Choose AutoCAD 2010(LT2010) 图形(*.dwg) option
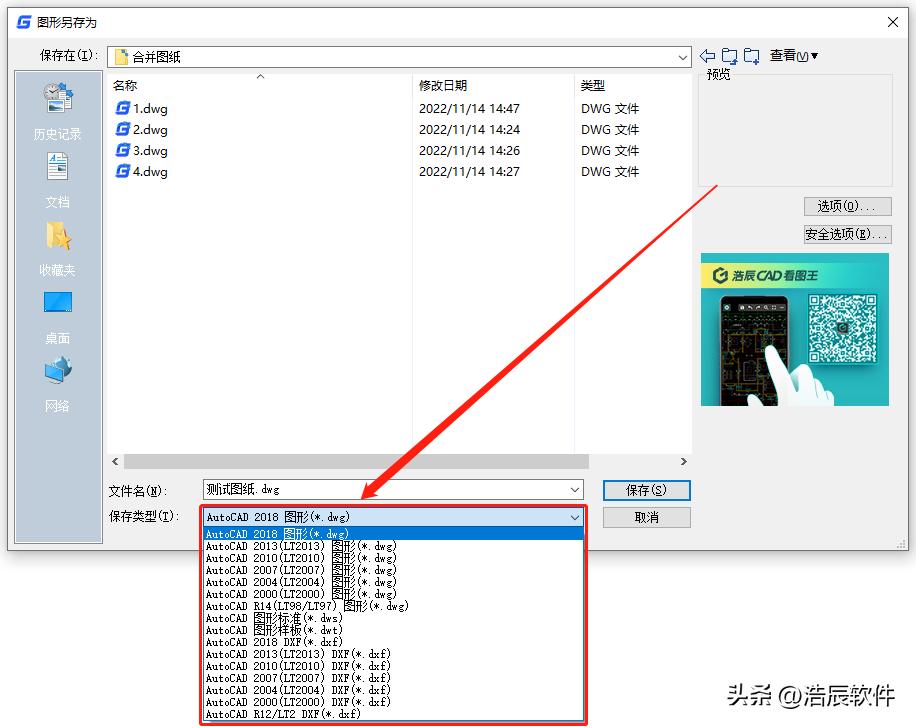 tap(394, 558)
